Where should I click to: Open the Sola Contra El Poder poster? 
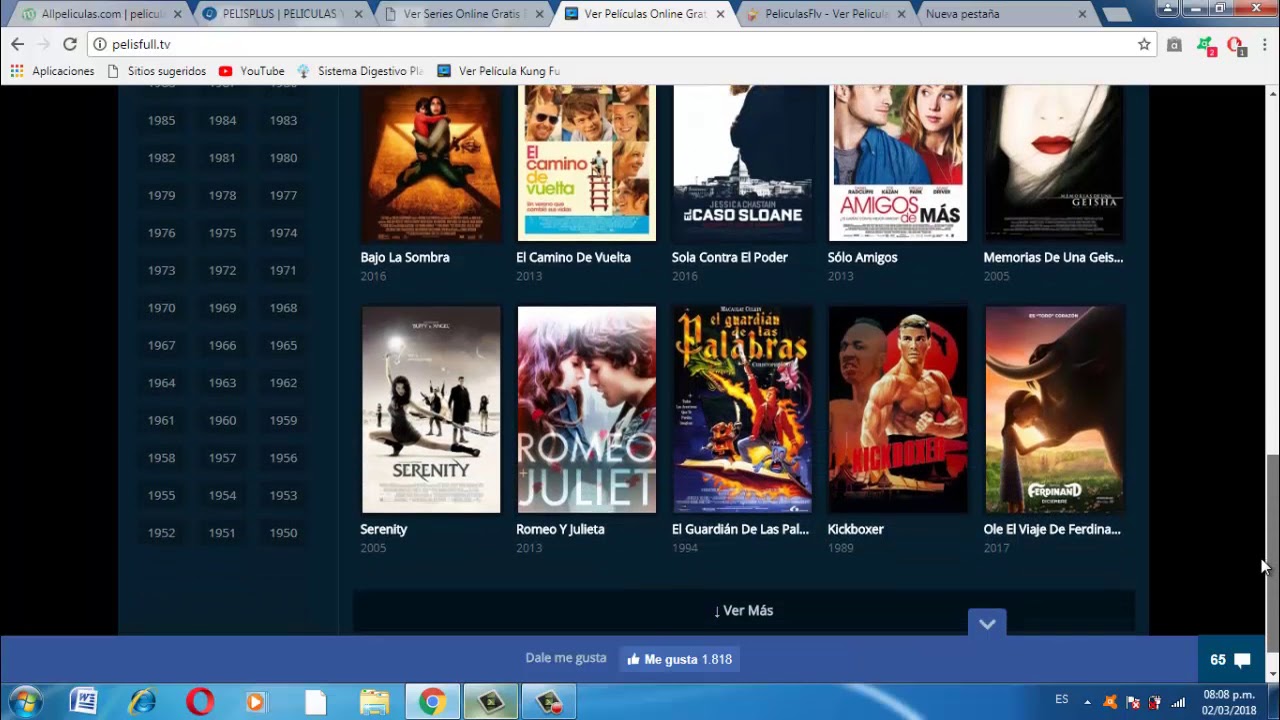pos(742,163)
